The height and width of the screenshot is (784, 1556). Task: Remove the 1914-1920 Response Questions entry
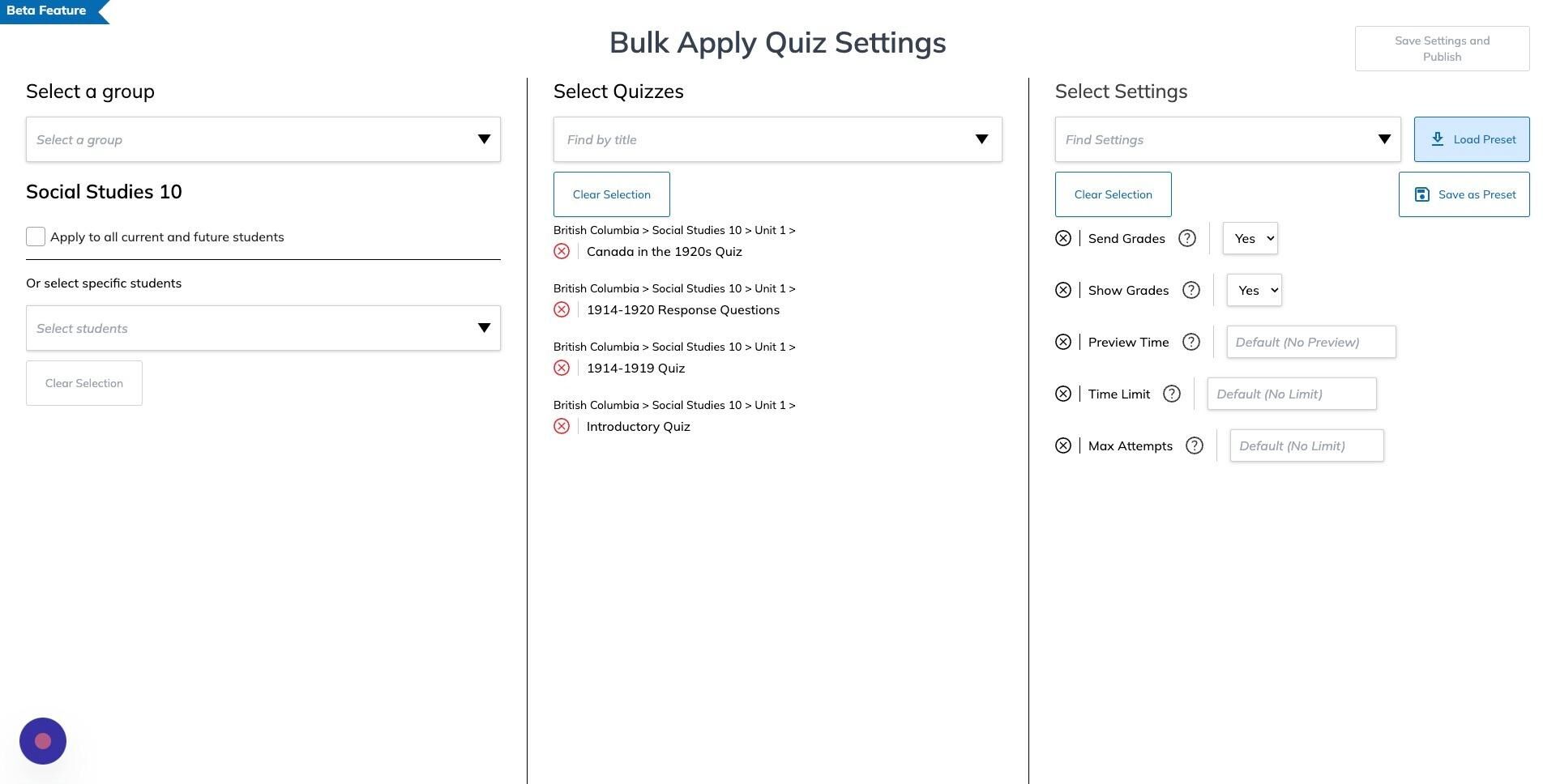[562, 309]
